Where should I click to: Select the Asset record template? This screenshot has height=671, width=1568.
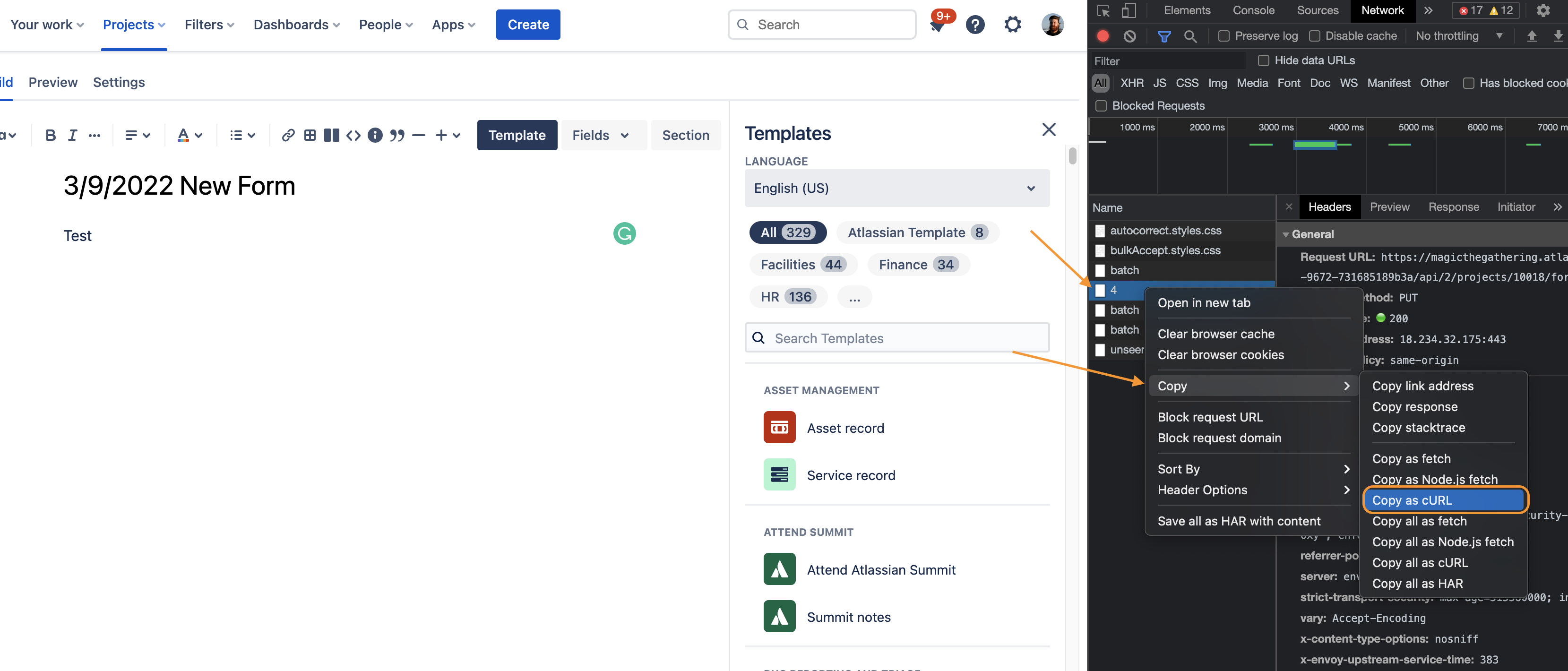point(845,428)
